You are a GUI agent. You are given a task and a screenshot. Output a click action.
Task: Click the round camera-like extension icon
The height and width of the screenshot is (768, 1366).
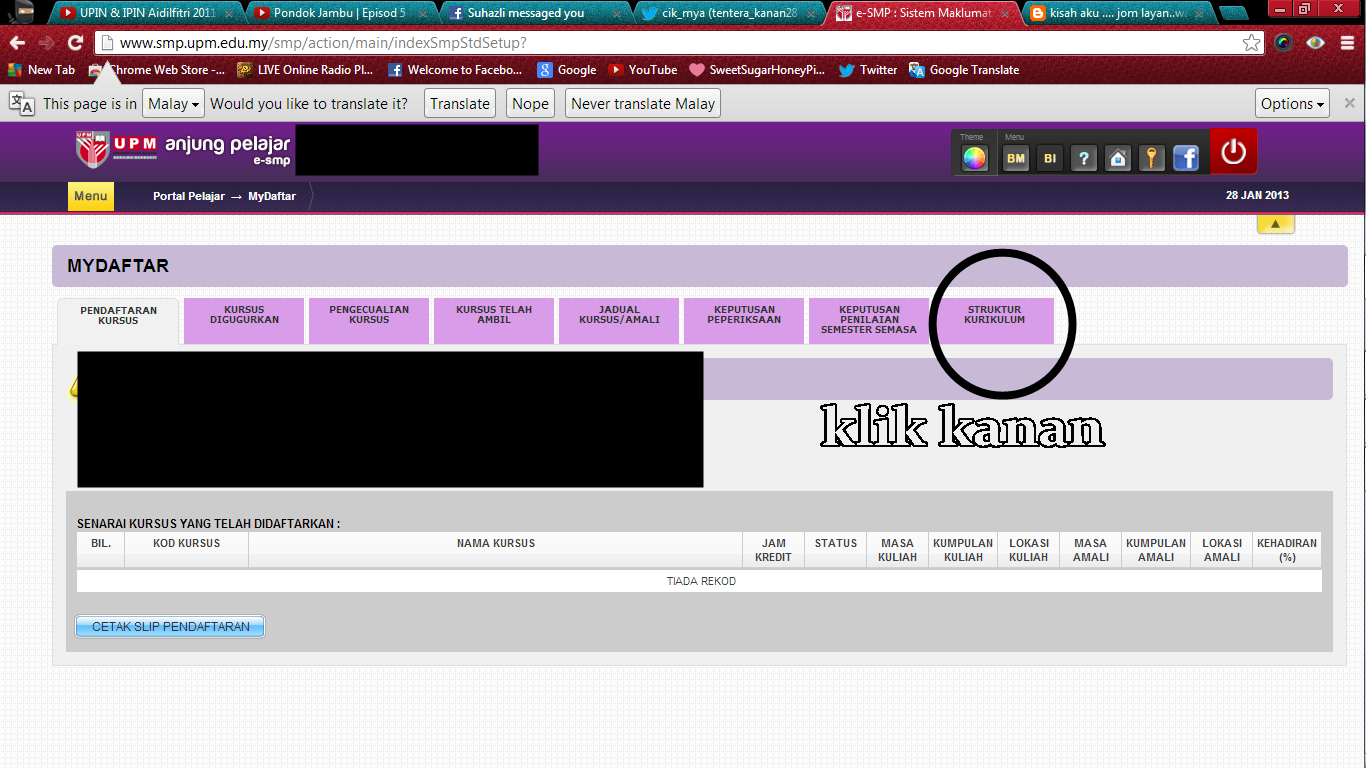click(x=1284, y=43)
